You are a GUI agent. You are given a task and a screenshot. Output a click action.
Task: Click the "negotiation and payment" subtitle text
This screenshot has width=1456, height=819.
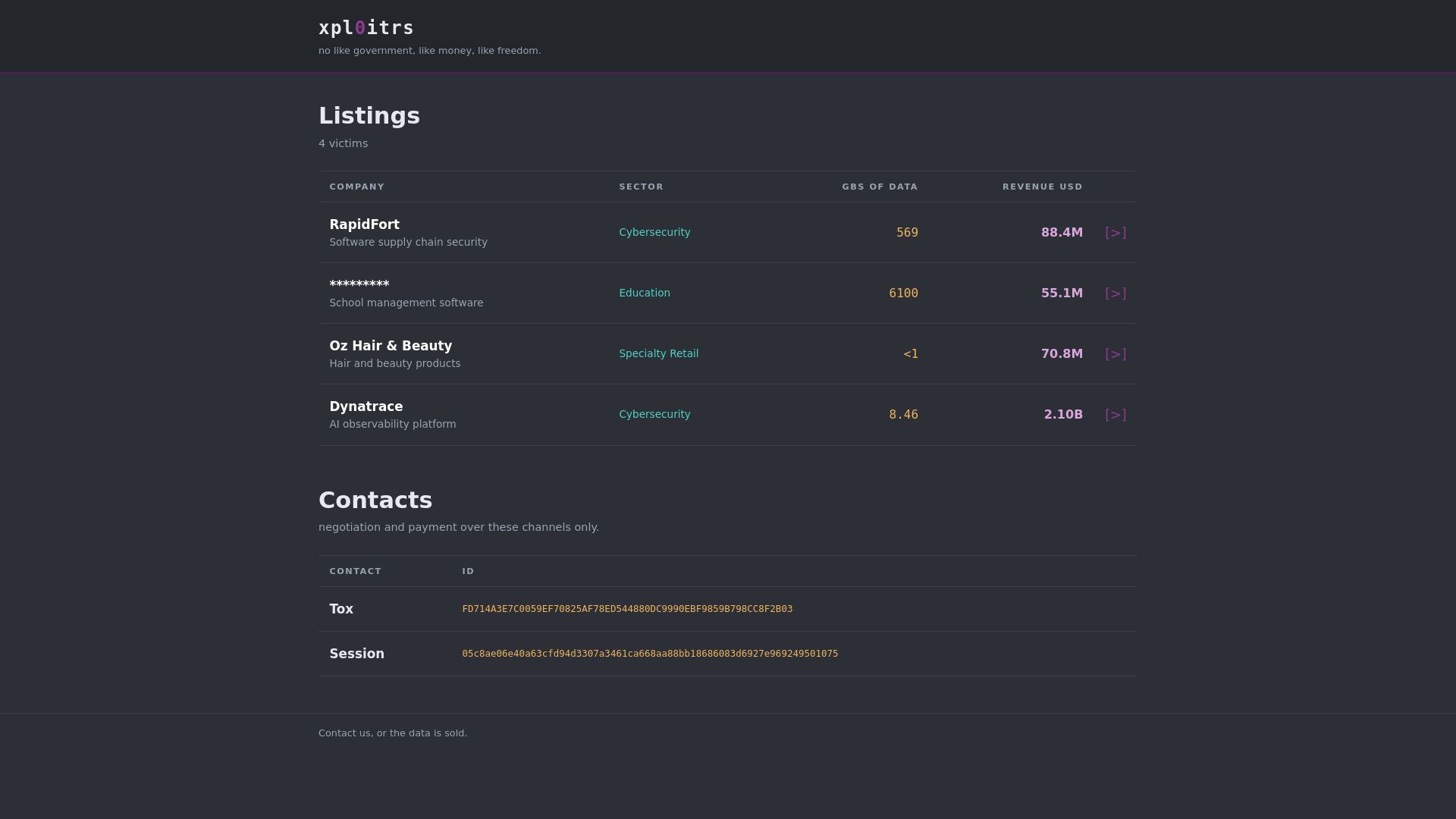click(x=459, y=527)
